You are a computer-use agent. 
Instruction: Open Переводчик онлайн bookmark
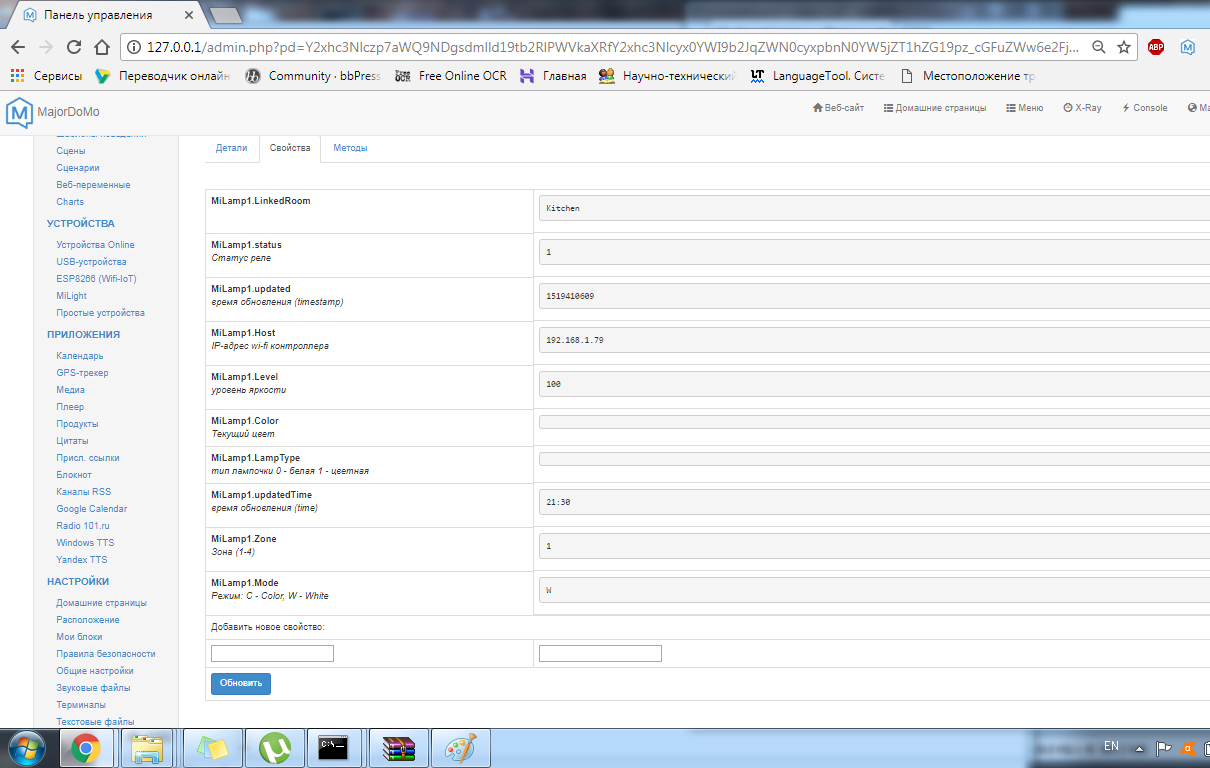(163, 76)
